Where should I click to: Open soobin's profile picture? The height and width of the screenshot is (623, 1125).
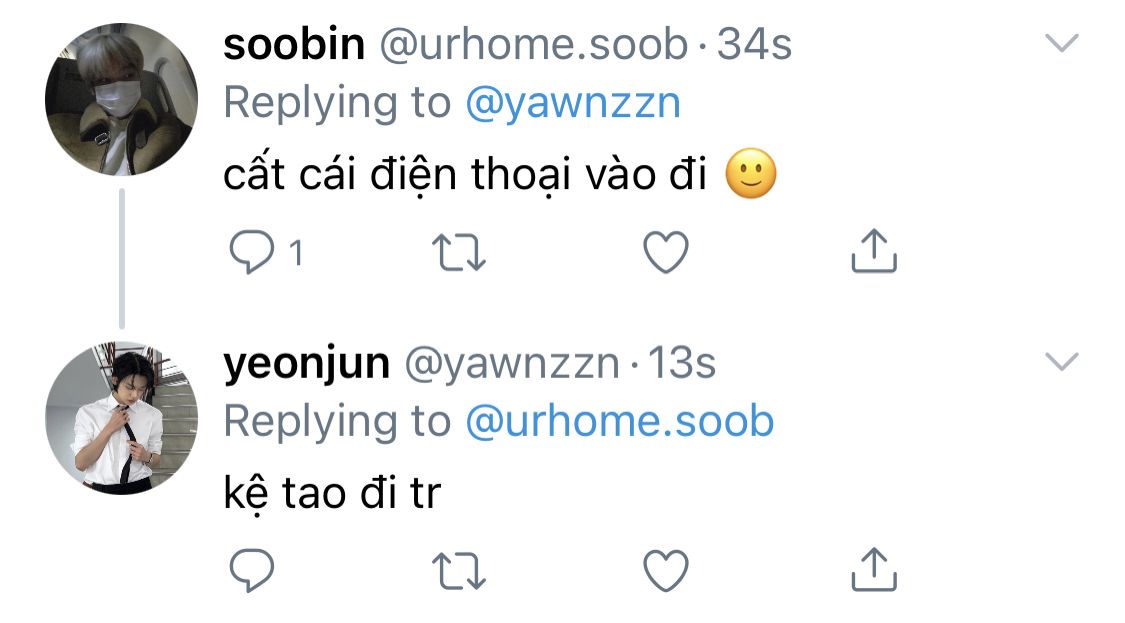(x=121, y=99)
